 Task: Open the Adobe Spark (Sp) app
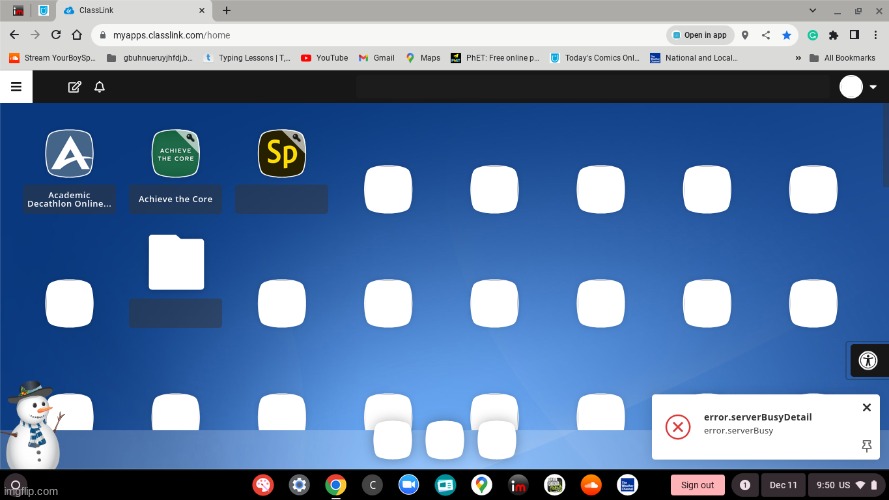point(282,154)
